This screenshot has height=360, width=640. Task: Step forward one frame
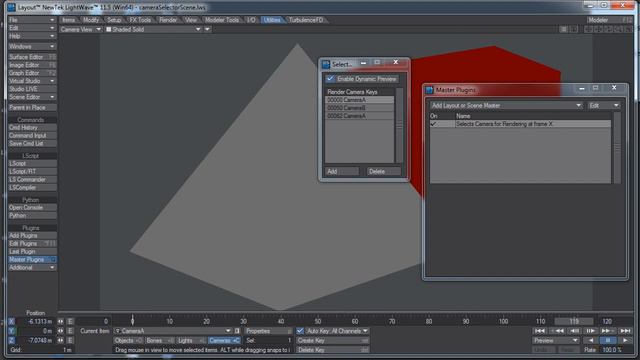pos(590,331)
